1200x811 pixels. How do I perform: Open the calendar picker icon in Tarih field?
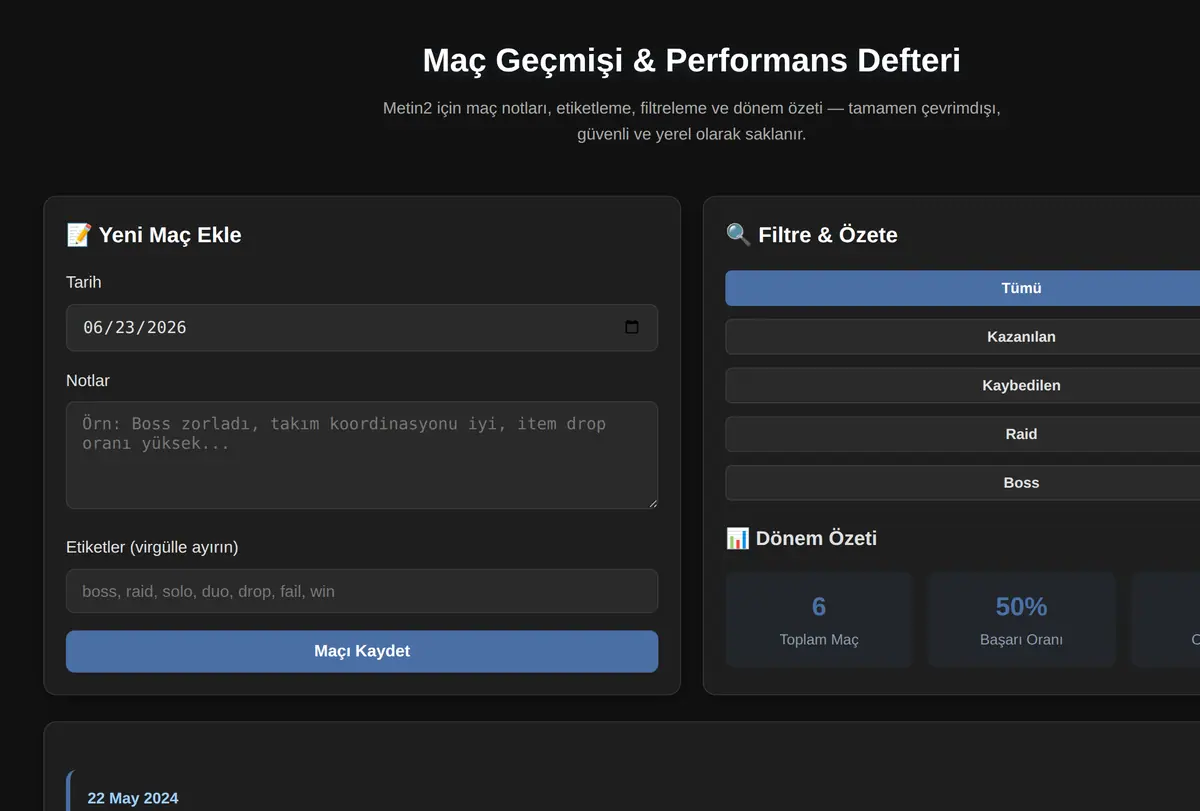click(x=632, y=327)
